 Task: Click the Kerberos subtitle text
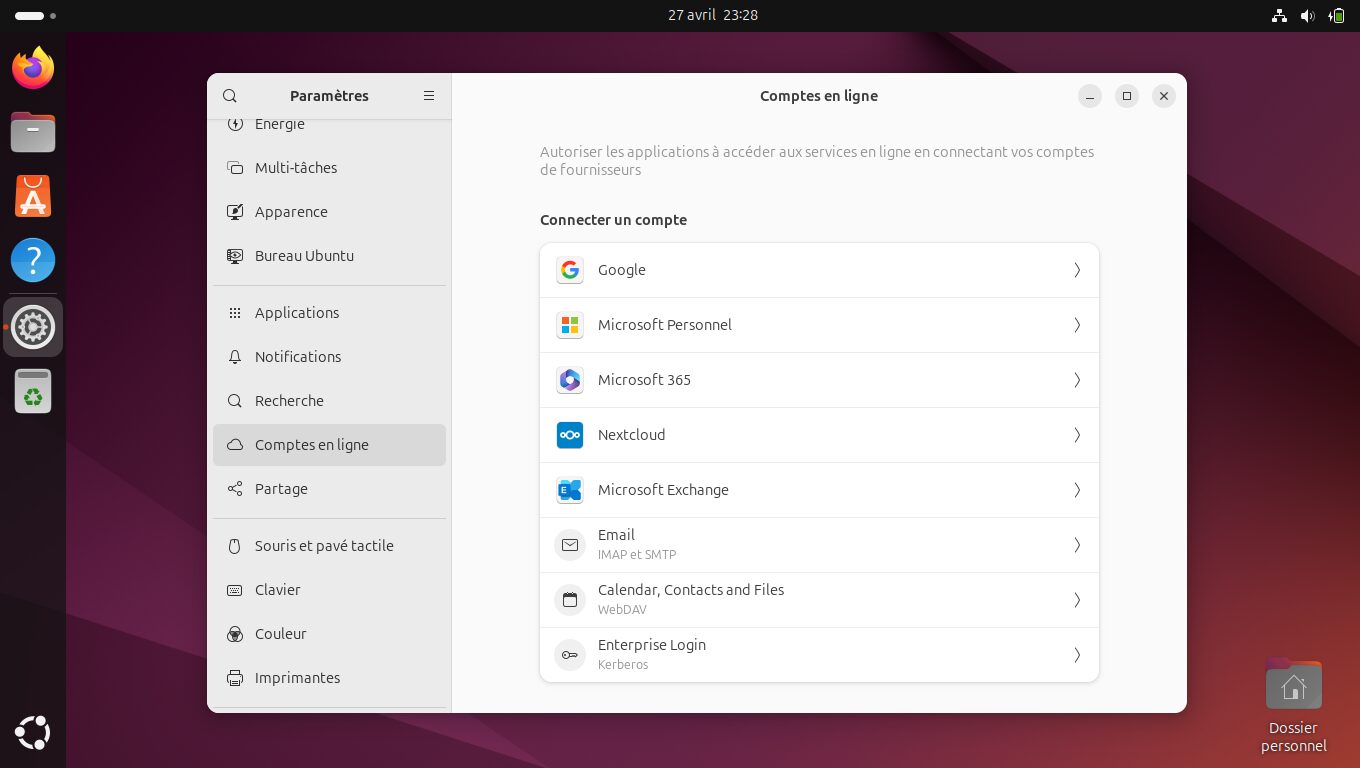coord(623,664)
